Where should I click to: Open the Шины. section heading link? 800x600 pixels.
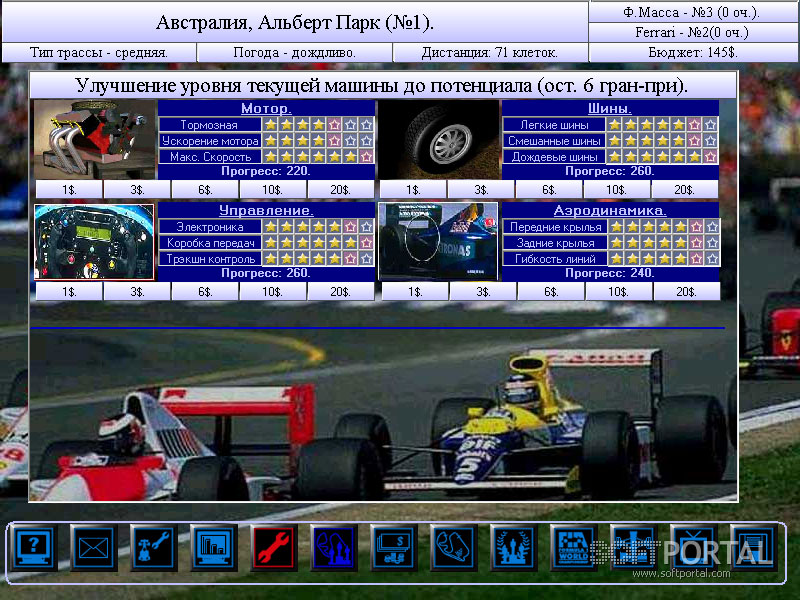[610, 108]
